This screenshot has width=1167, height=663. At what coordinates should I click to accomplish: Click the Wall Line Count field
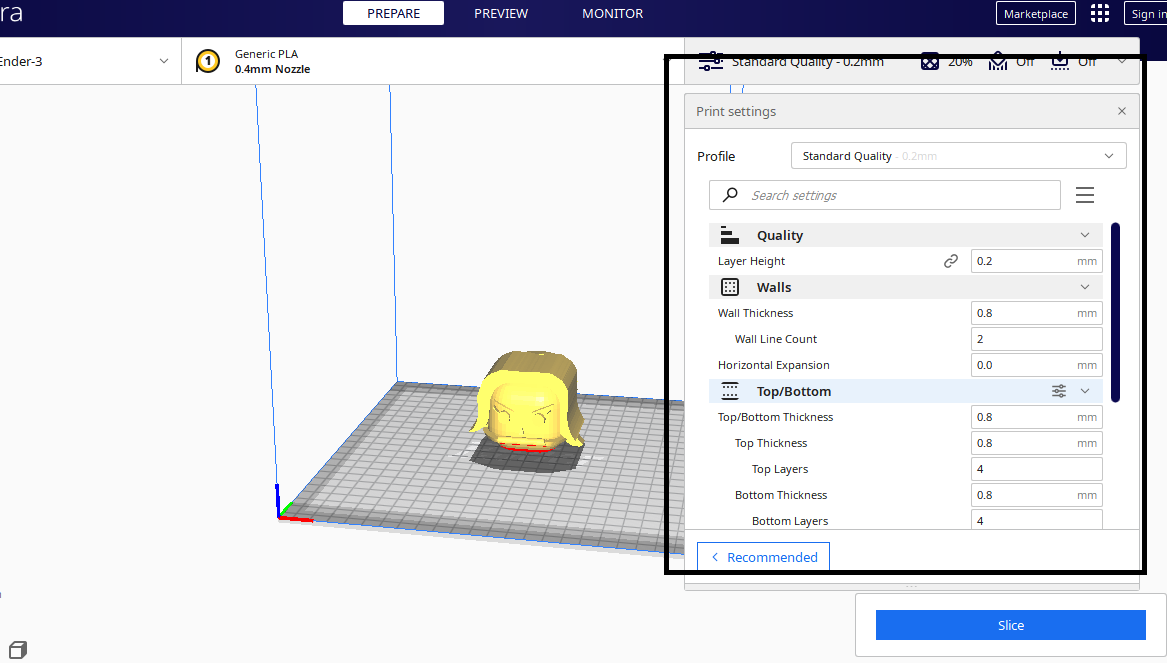click(1036, 339)
